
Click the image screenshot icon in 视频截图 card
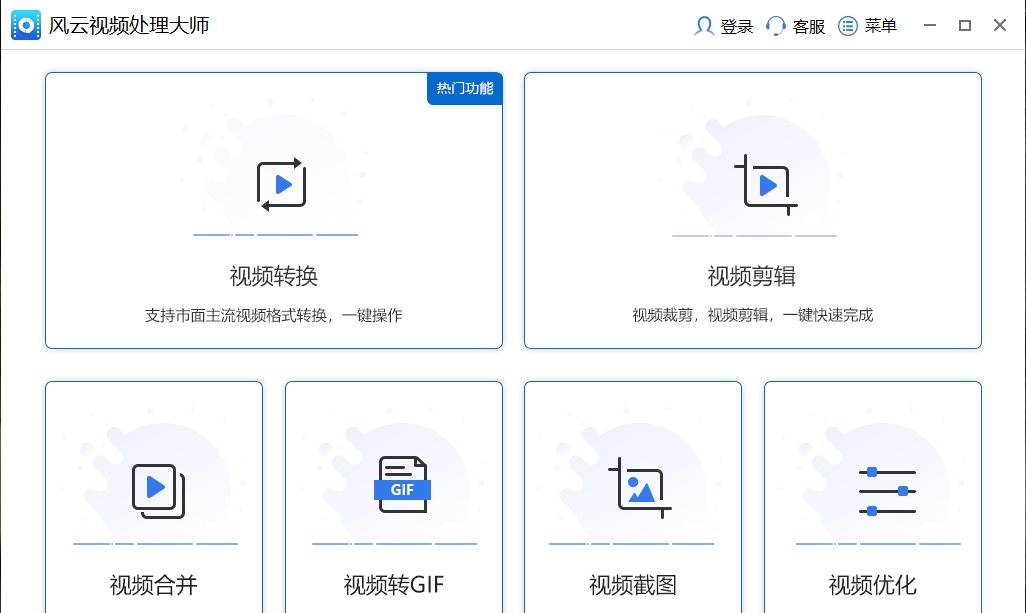pos(640,489)
